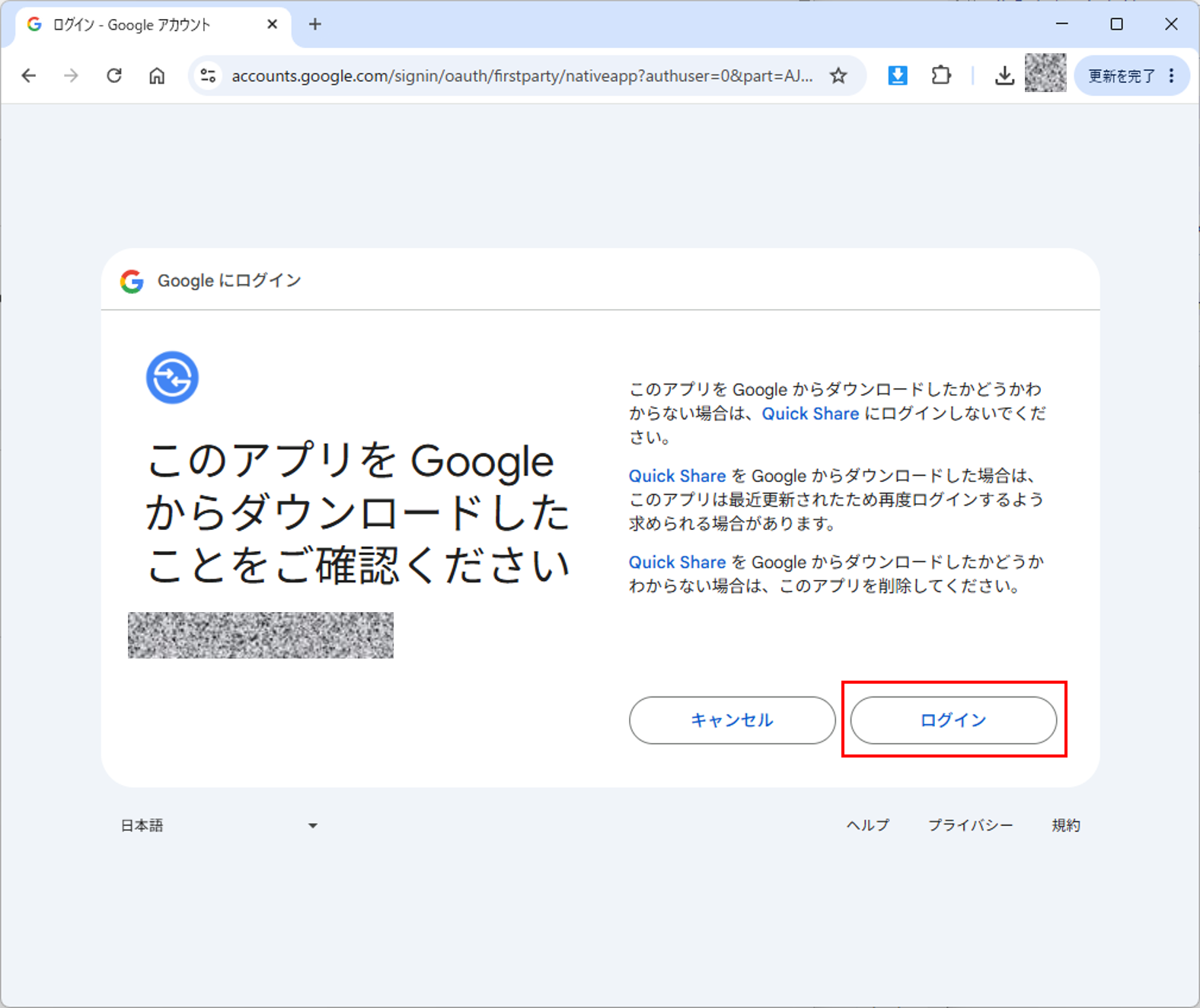The image size is (1200, 1008).
Task: Focus the address bar URL field
Action: pos(522,75)
